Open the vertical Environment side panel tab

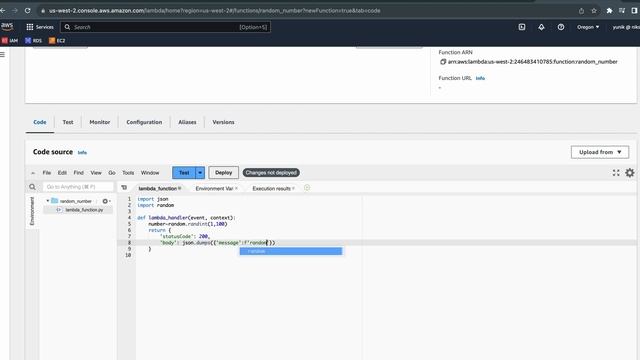[32, 211]
